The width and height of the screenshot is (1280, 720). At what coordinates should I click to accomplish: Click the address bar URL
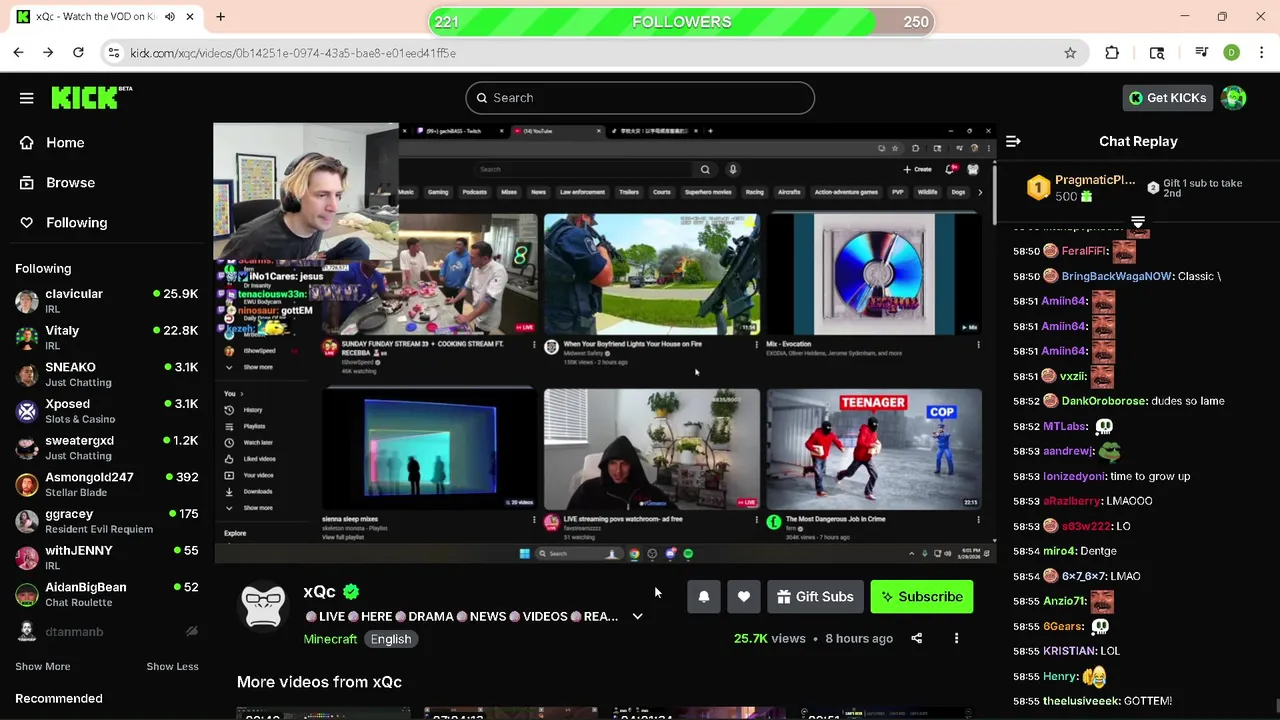(293, 53)
